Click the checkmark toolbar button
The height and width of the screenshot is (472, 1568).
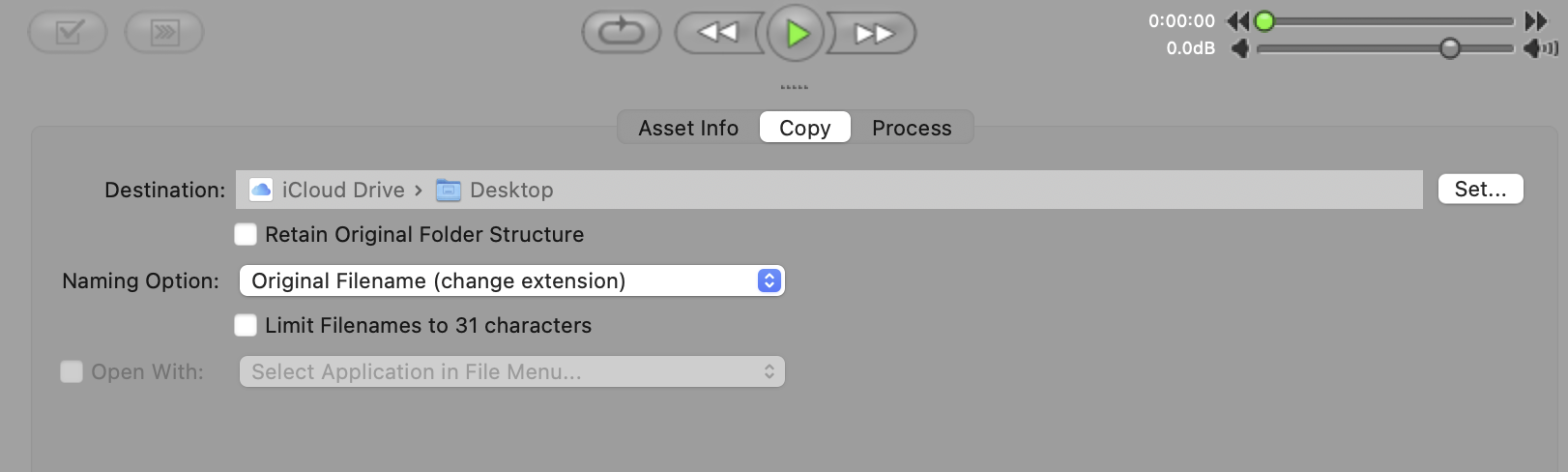click(x=68, y=33)
